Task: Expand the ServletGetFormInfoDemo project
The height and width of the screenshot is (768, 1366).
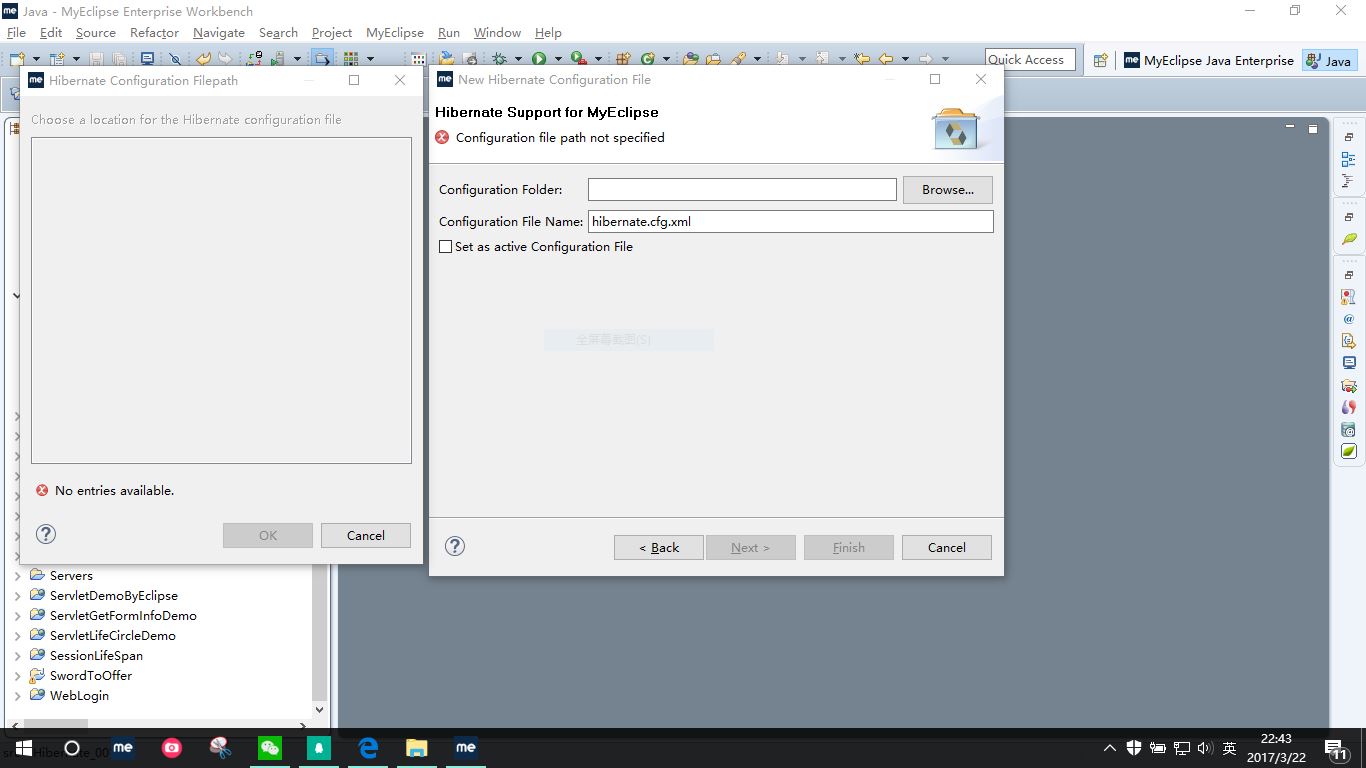Action: point(17,616)
